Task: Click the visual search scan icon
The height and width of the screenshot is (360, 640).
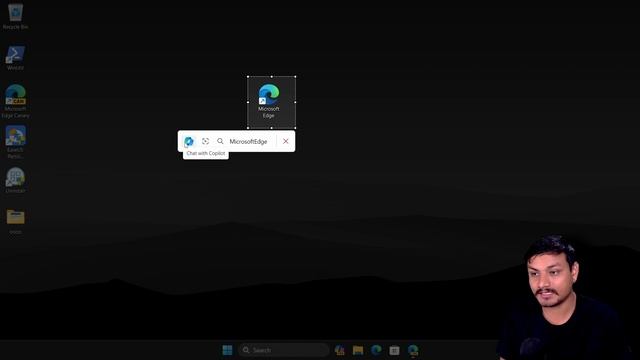Action: (205, 141)
